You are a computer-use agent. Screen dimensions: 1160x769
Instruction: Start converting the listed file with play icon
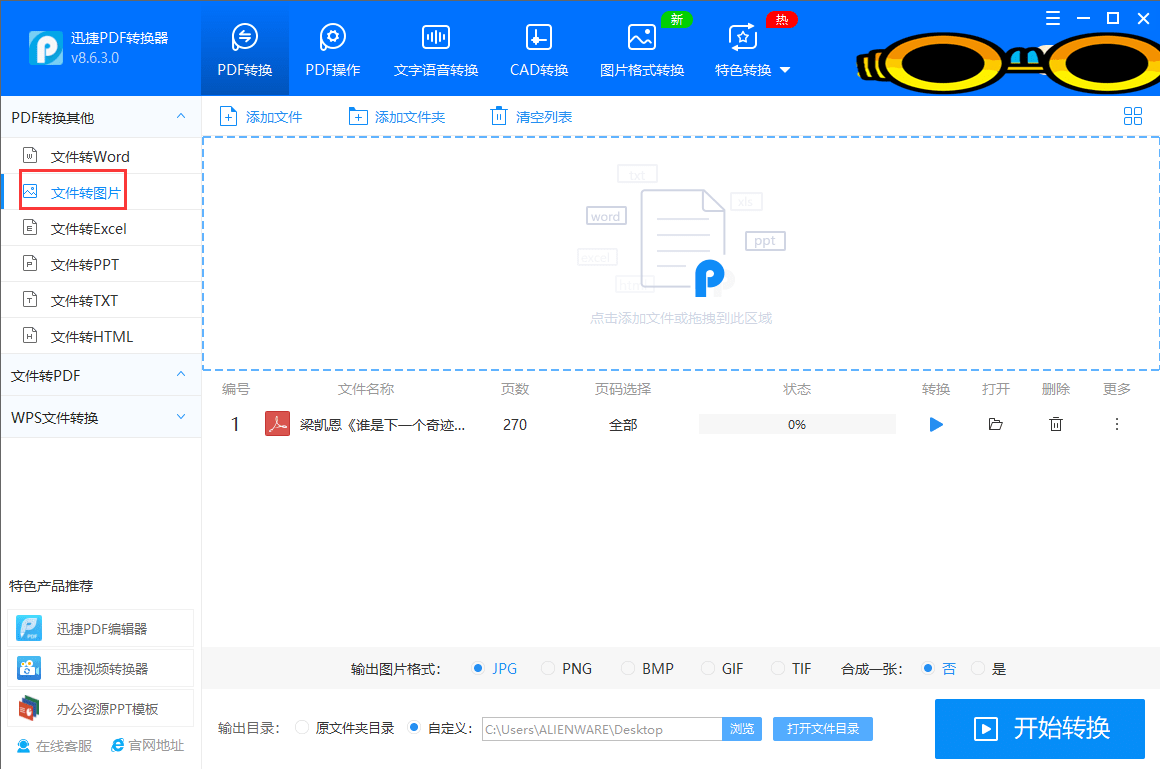936,424
